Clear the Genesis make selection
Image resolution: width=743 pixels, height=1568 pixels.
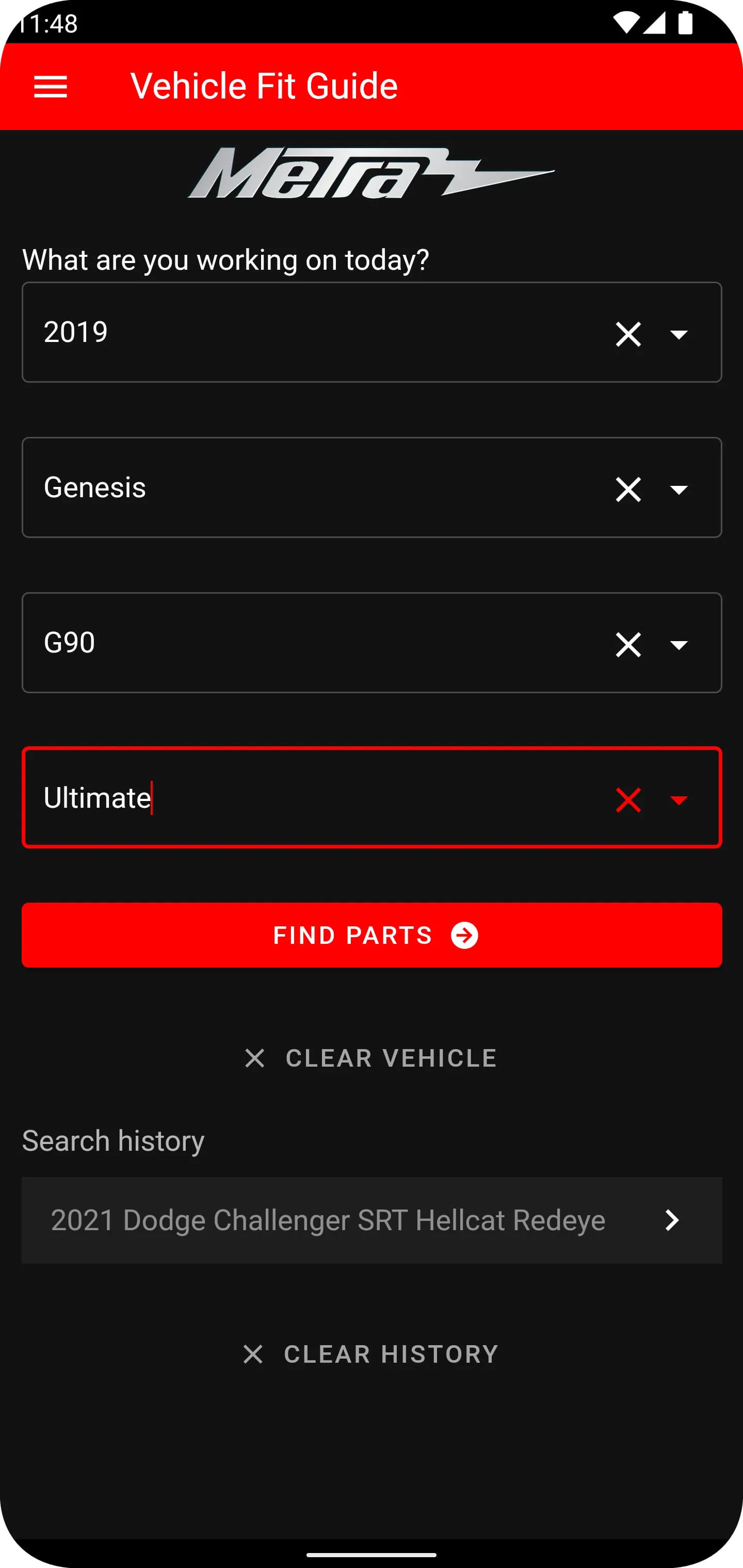pos(628,489)
